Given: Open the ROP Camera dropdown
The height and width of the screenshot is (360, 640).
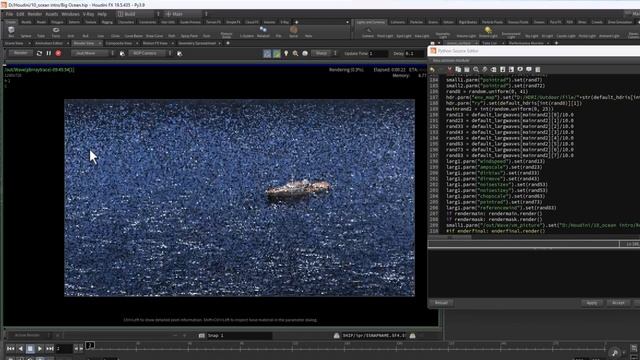Looking at the screenshot, I should (150, 53).
